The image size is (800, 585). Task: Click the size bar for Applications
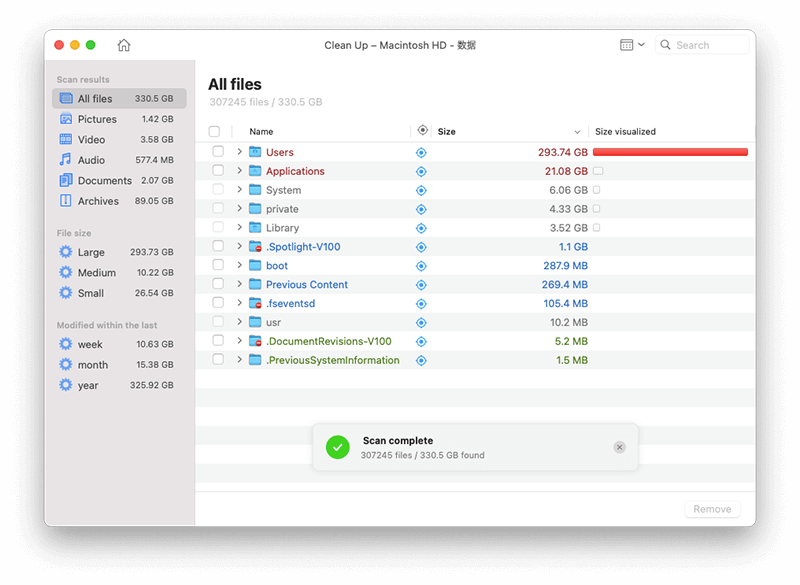[x=598, y=171]
